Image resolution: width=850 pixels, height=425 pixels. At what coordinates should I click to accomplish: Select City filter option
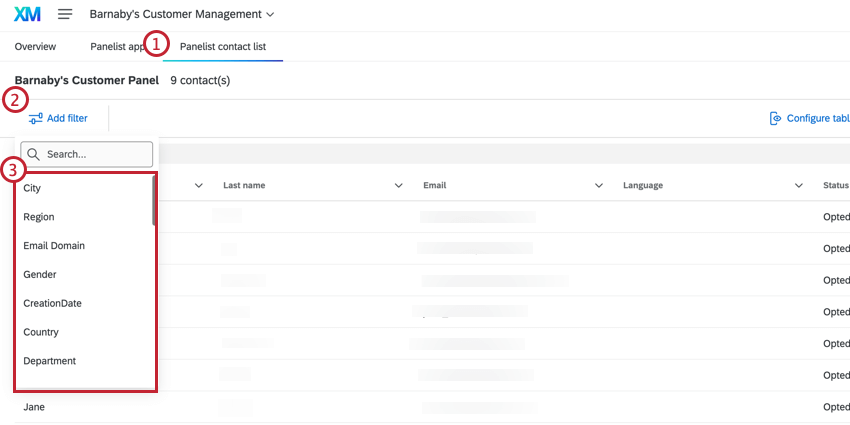pyautogui.click(x=84, y=188)
